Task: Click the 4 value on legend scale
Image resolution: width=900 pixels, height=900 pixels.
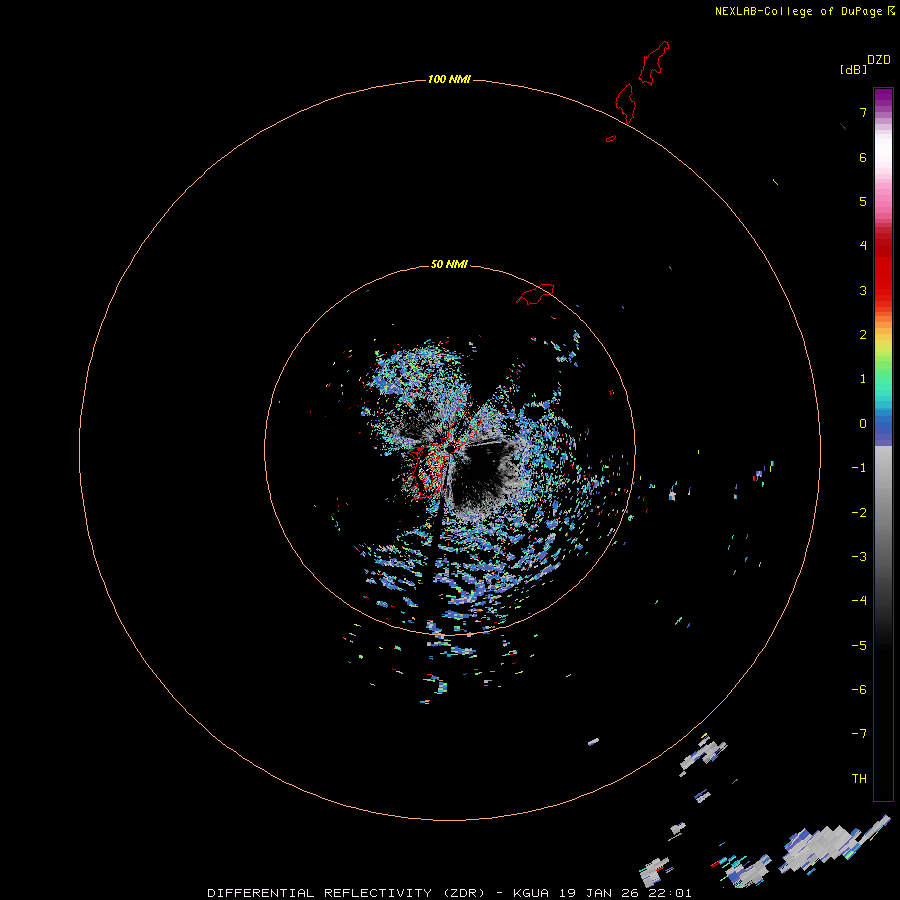Action: click(863, 245)
